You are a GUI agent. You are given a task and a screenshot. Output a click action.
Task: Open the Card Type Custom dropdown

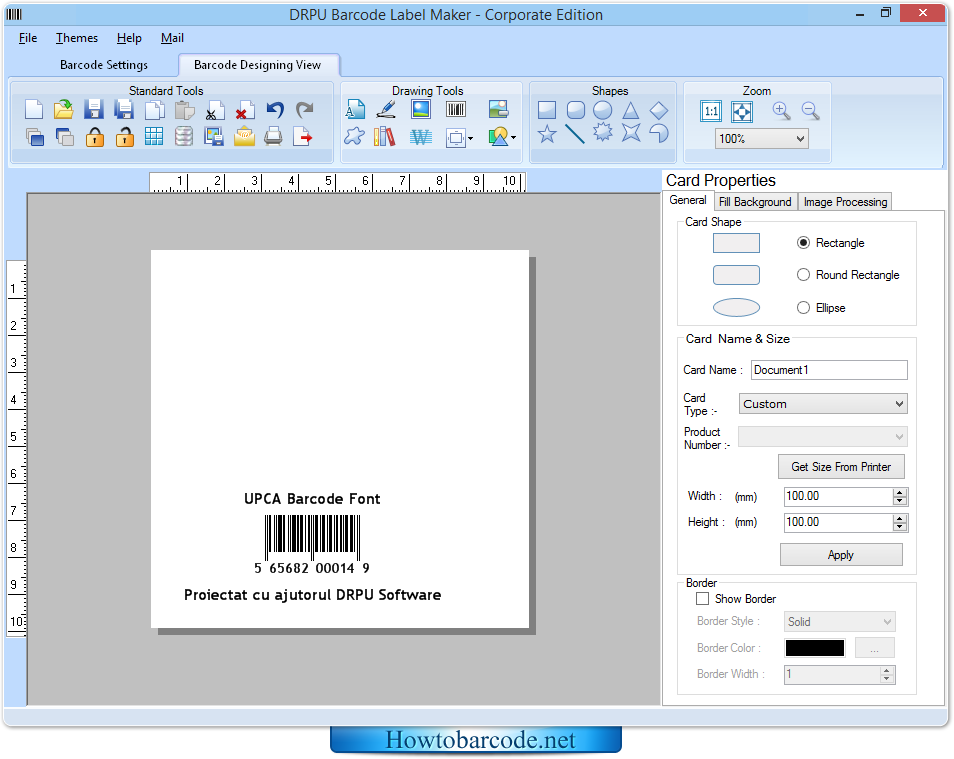click(x=823, y=404)
